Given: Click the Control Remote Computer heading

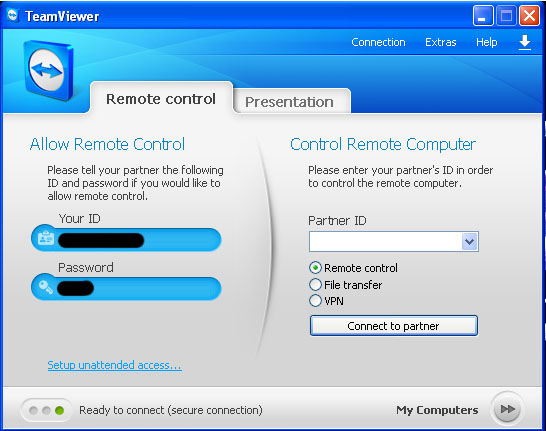Looking at the screenshot, I should click(383, 144).
